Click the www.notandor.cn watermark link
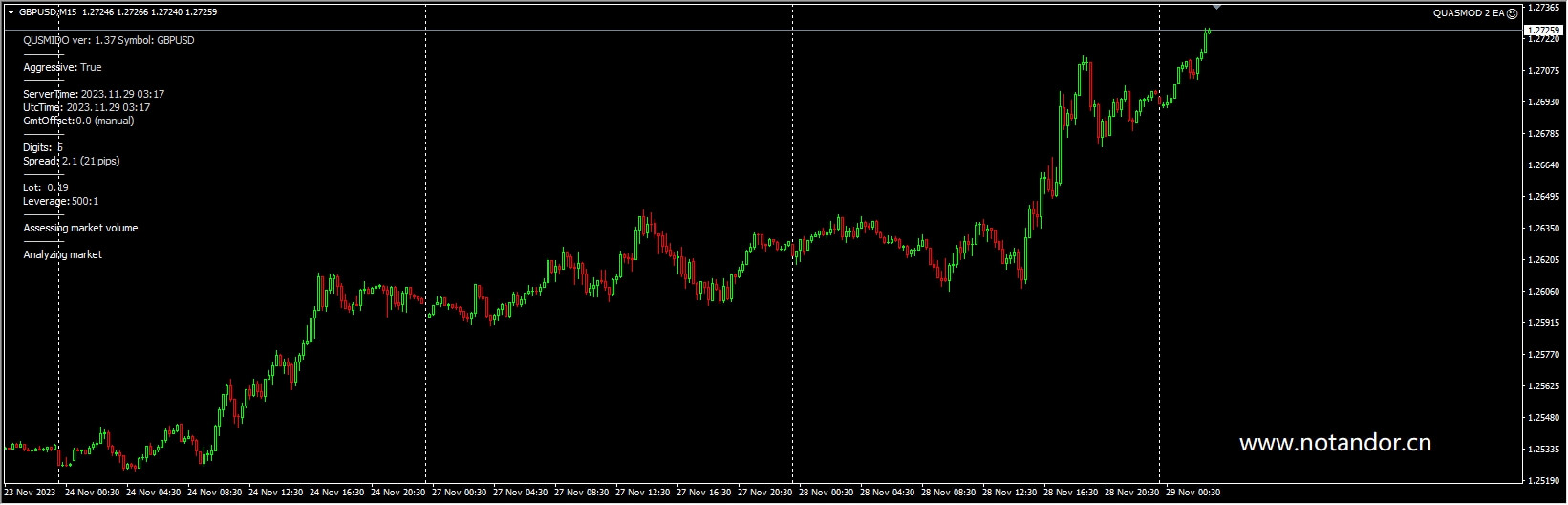This screenshot has width=1568, height=505. coord(1334,443)
